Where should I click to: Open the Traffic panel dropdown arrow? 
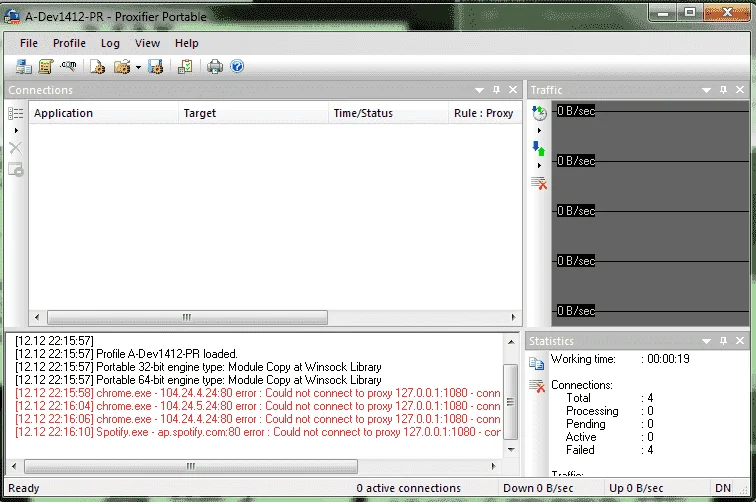tap(706, 90)
